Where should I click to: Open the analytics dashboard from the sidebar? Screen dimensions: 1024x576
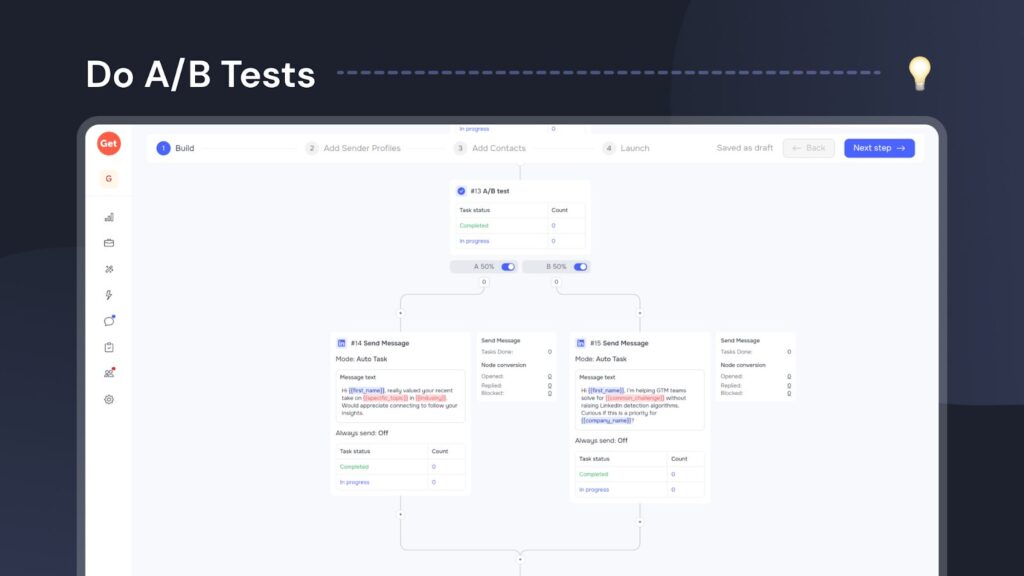[x=109, y=216]
